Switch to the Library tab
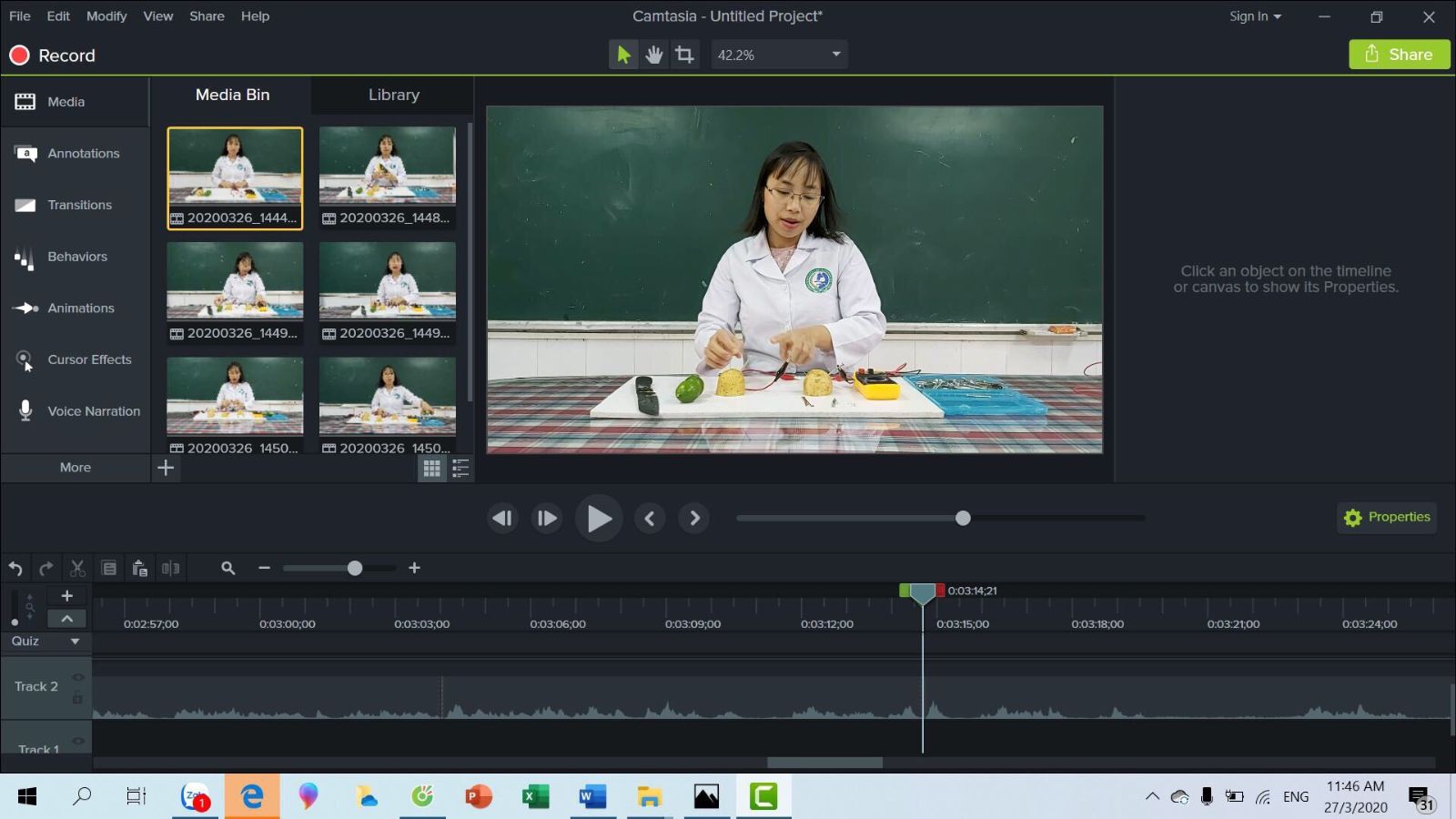This screenshot has width=1456, height=819. click(x=393, y=95)
